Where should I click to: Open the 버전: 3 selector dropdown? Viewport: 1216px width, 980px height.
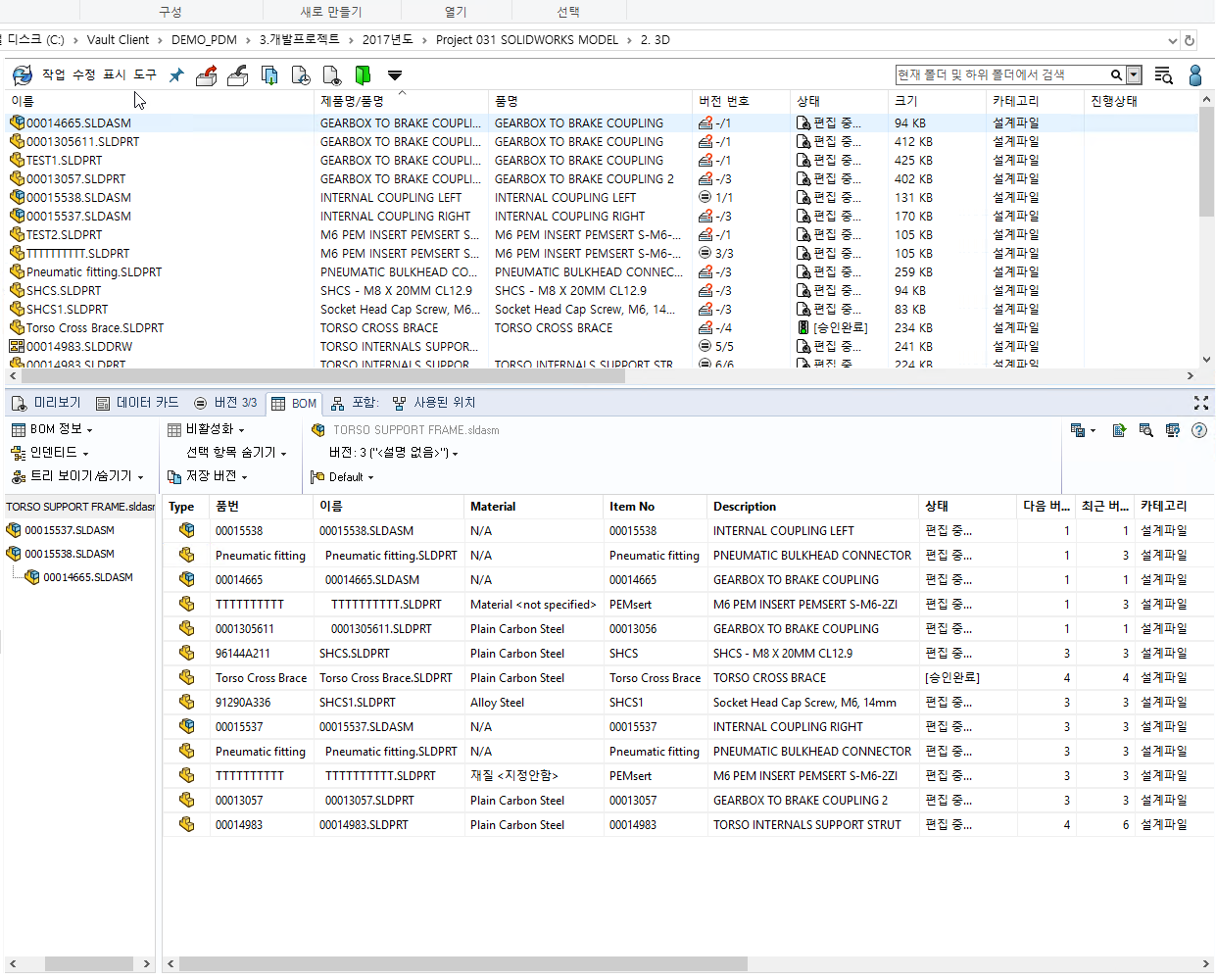click(x=394, y=453)
